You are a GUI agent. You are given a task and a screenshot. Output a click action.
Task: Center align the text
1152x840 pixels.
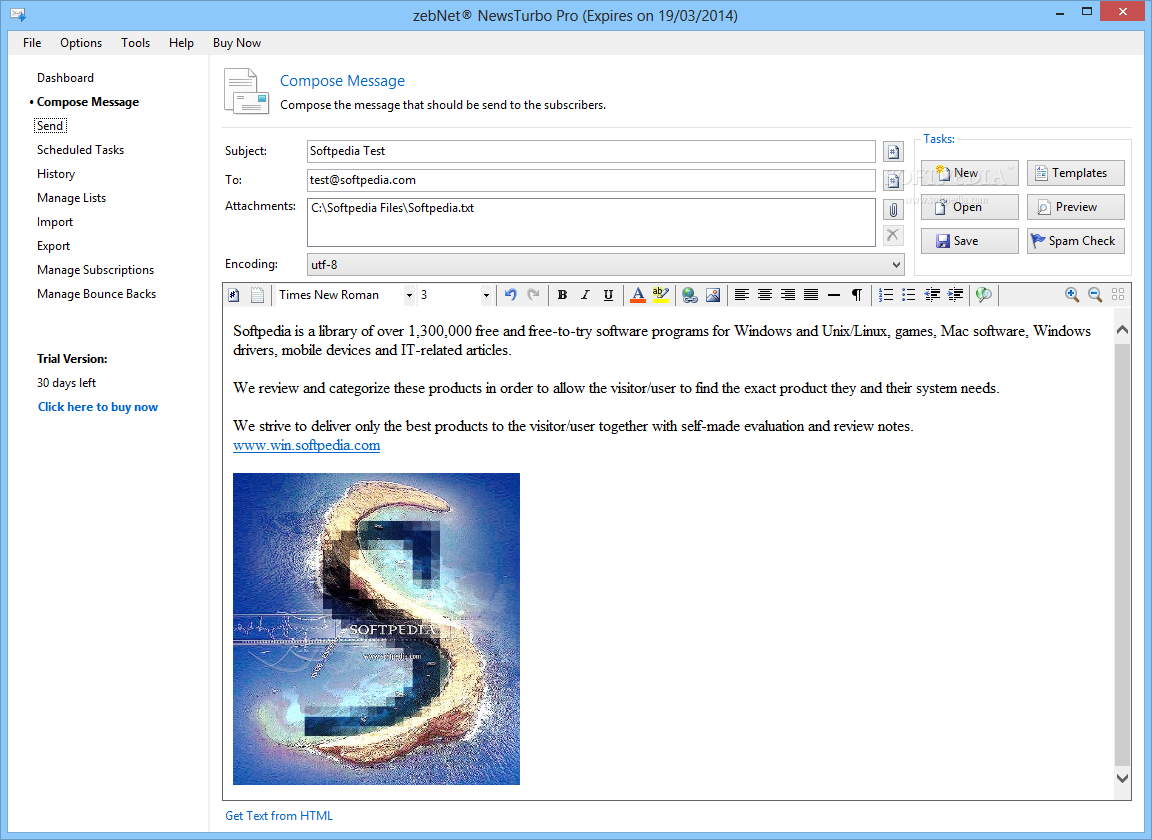point(765,295)
